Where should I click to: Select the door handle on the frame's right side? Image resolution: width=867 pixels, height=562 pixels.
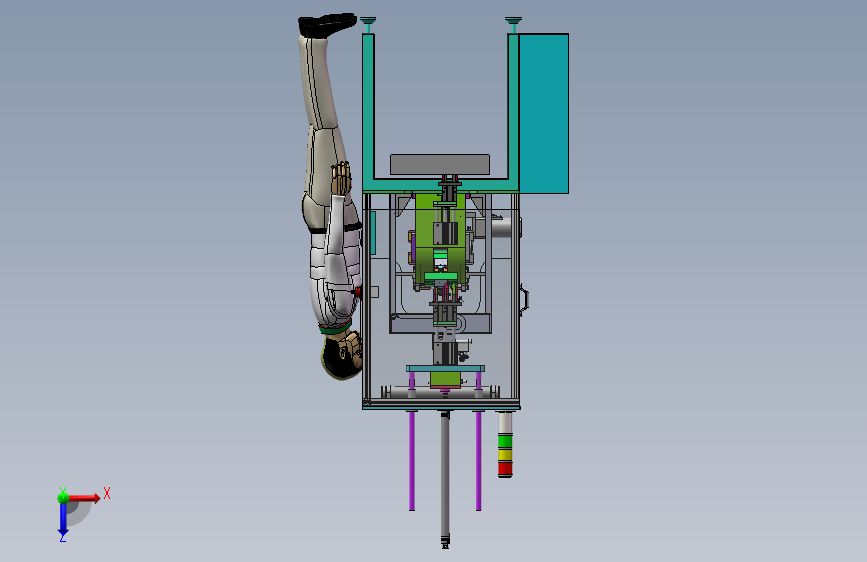point(524,300)
